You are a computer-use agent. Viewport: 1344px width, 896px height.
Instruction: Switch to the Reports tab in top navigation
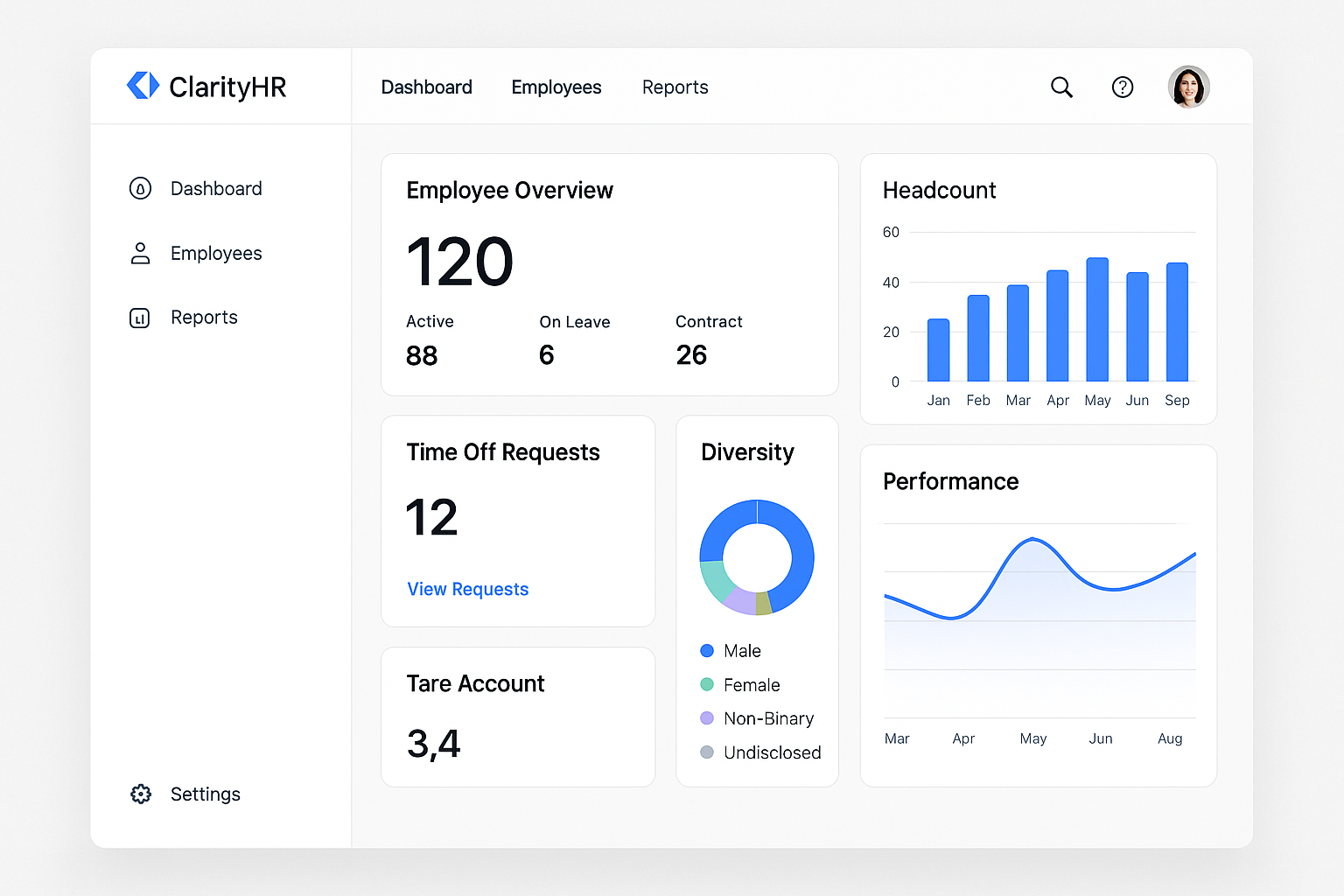point(675,87)
